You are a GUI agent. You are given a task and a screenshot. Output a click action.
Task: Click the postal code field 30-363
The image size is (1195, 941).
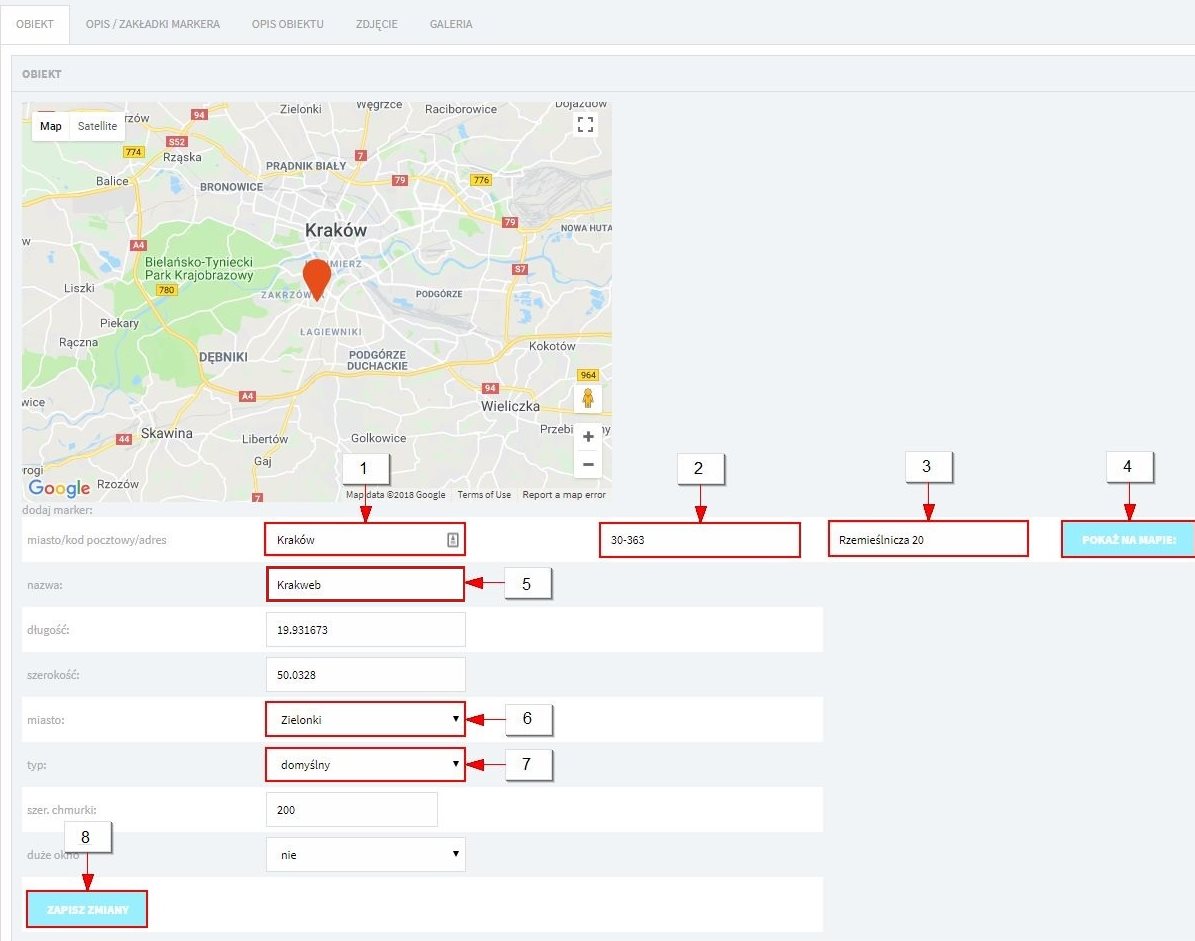click(700, 539)
